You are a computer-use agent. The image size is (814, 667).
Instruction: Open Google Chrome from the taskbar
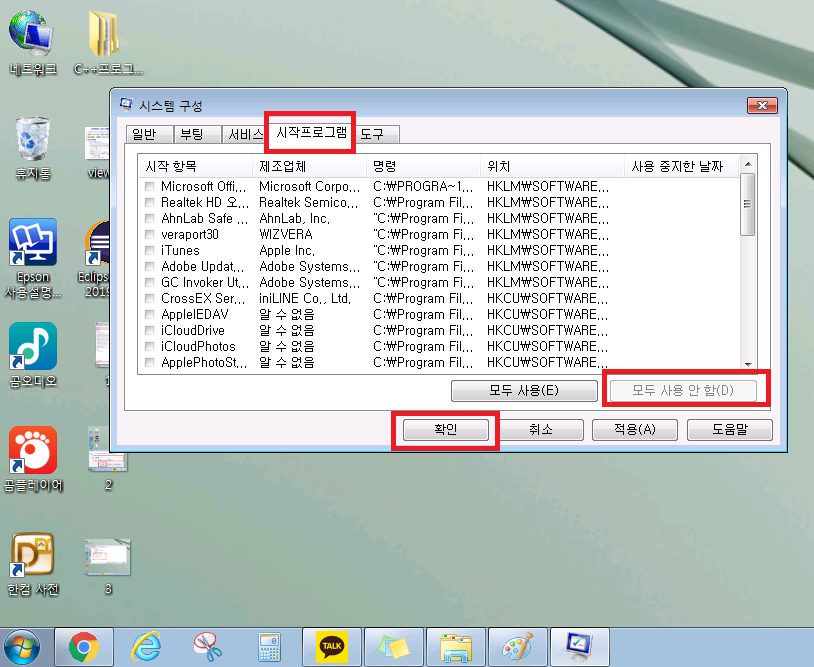click(x=84, y=647)
